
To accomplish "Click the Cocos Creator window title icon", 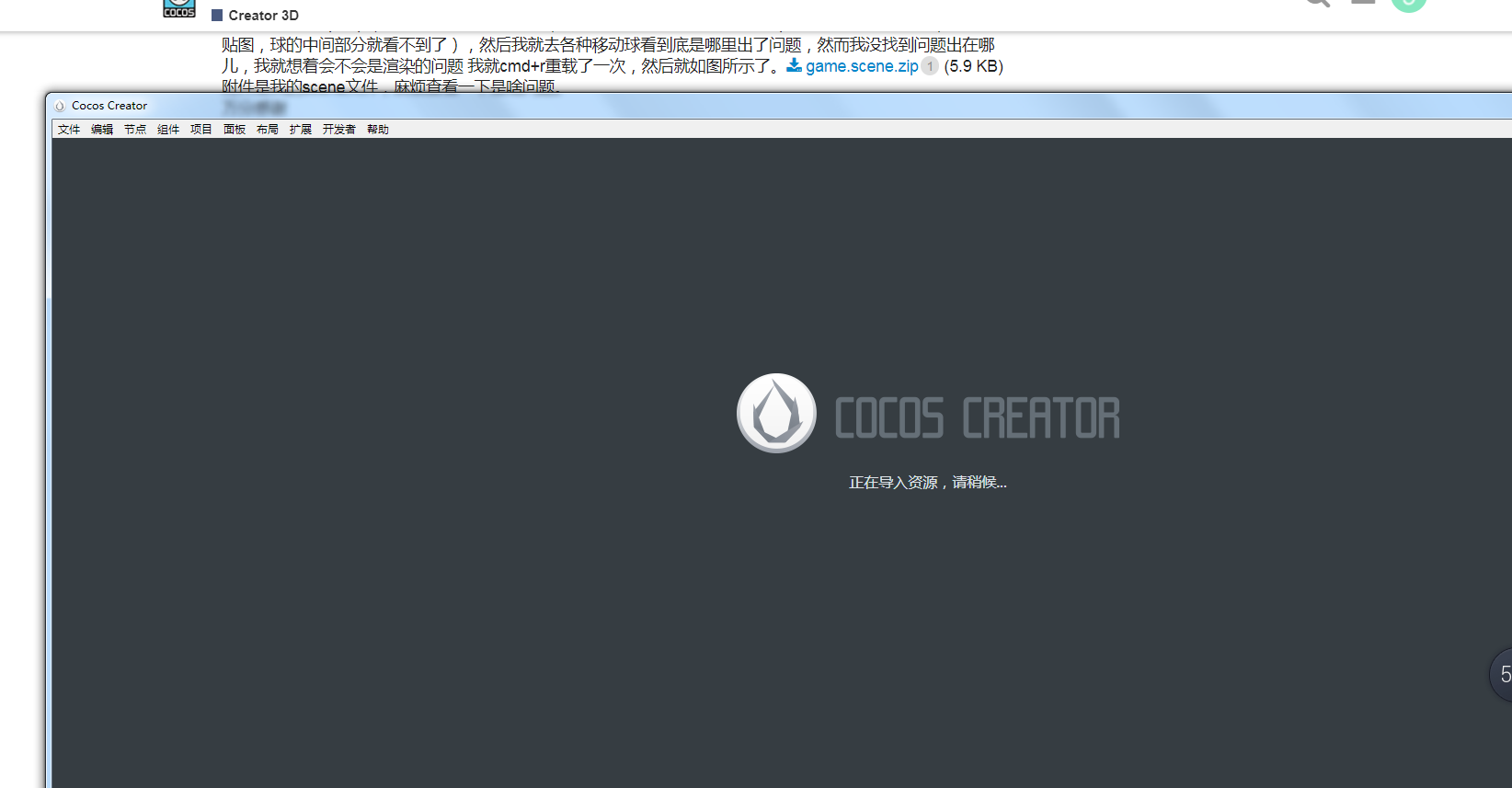I will pyautogui.click(x=60, y=106).
